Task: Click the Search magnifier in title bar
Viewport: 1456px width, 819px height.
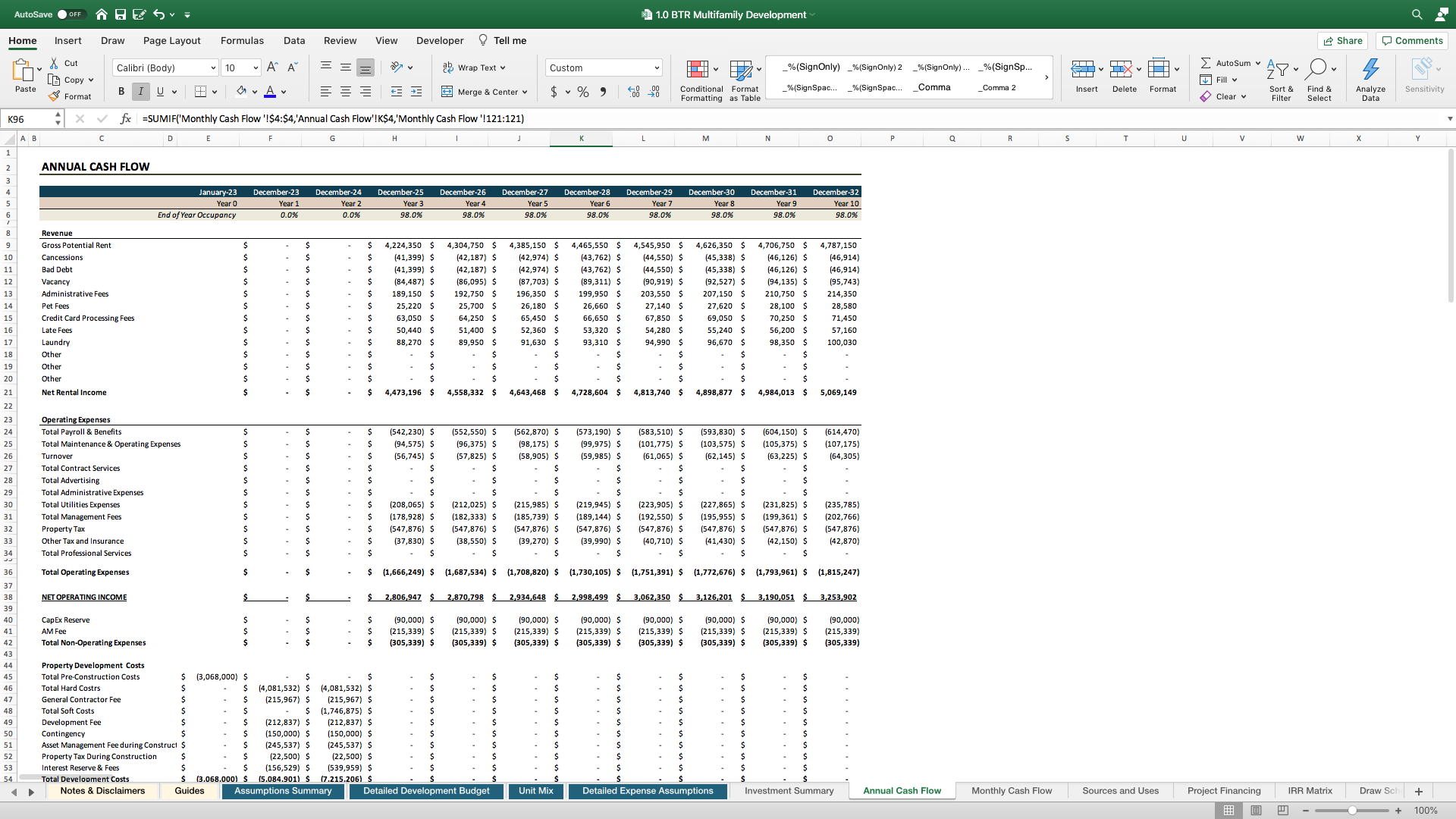Action: 1417,14
